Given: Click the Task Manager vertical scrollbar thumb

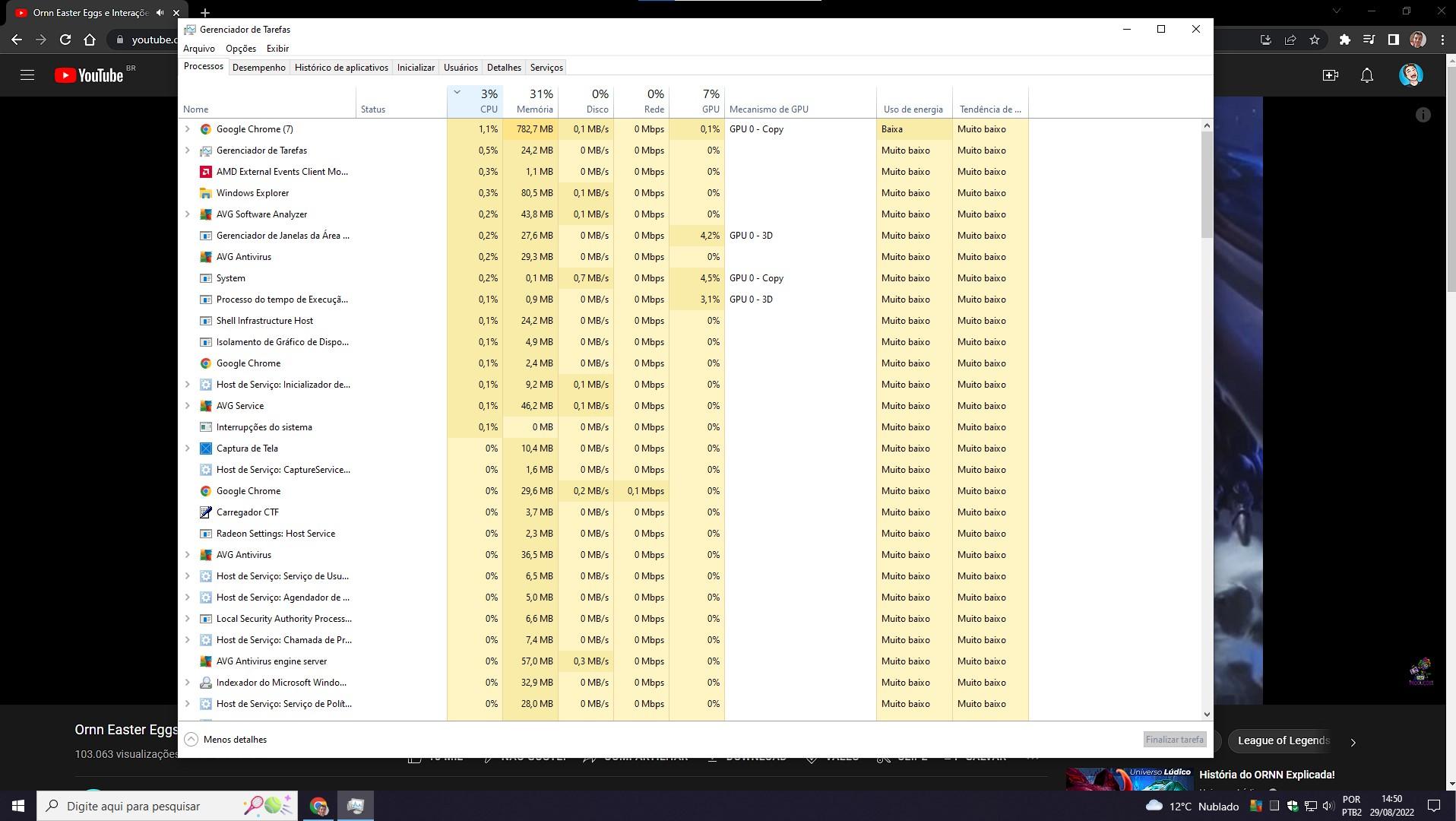Looking at the screenshot, I should pyautogui.click(x=1207, y=184).
